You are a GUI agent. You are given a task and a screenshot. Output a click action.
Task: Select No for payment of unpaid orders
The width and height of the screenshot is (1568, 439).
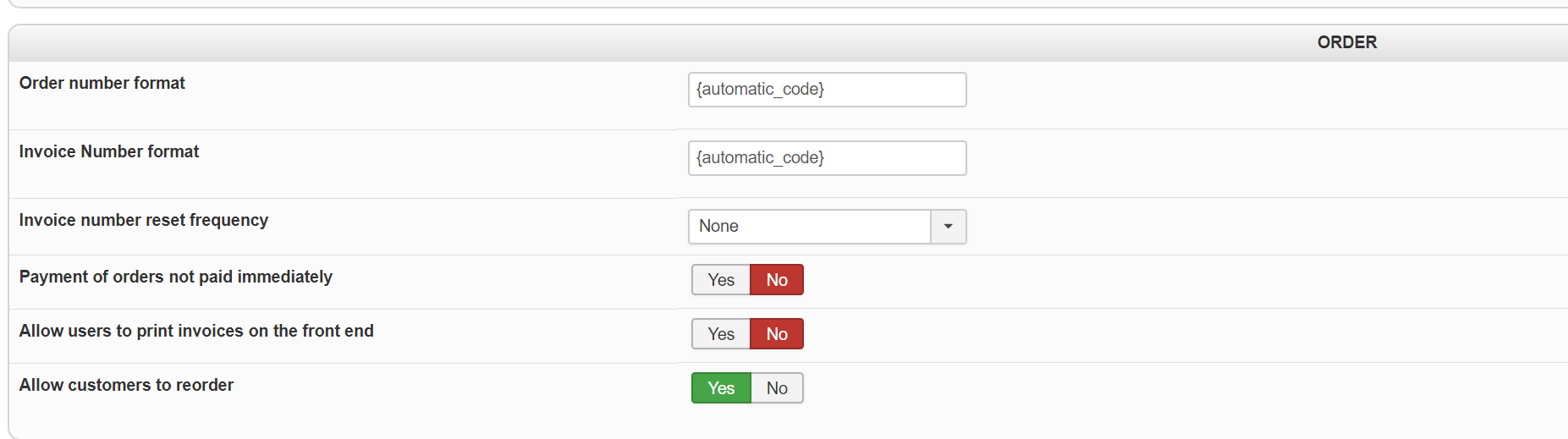(777, 280)
